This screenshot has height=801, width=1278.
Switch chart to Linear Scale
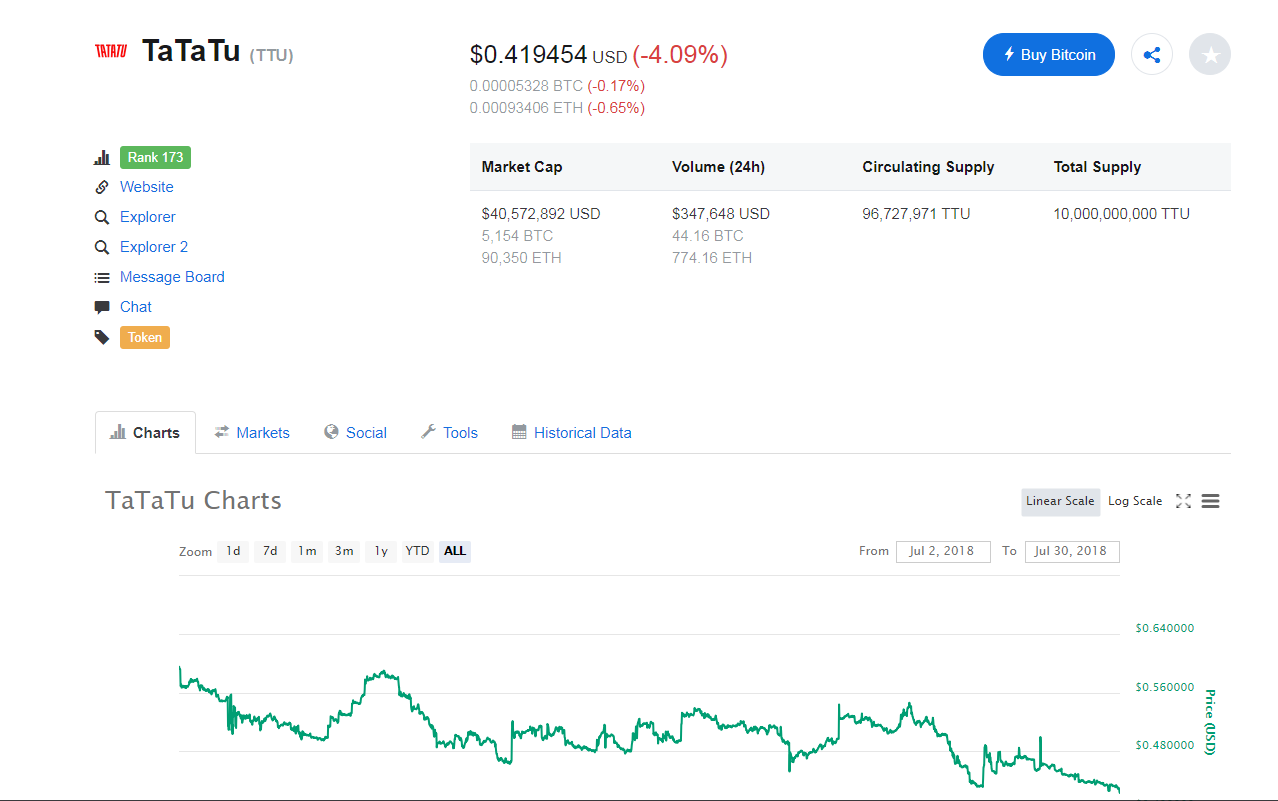tap(1060, 501)
